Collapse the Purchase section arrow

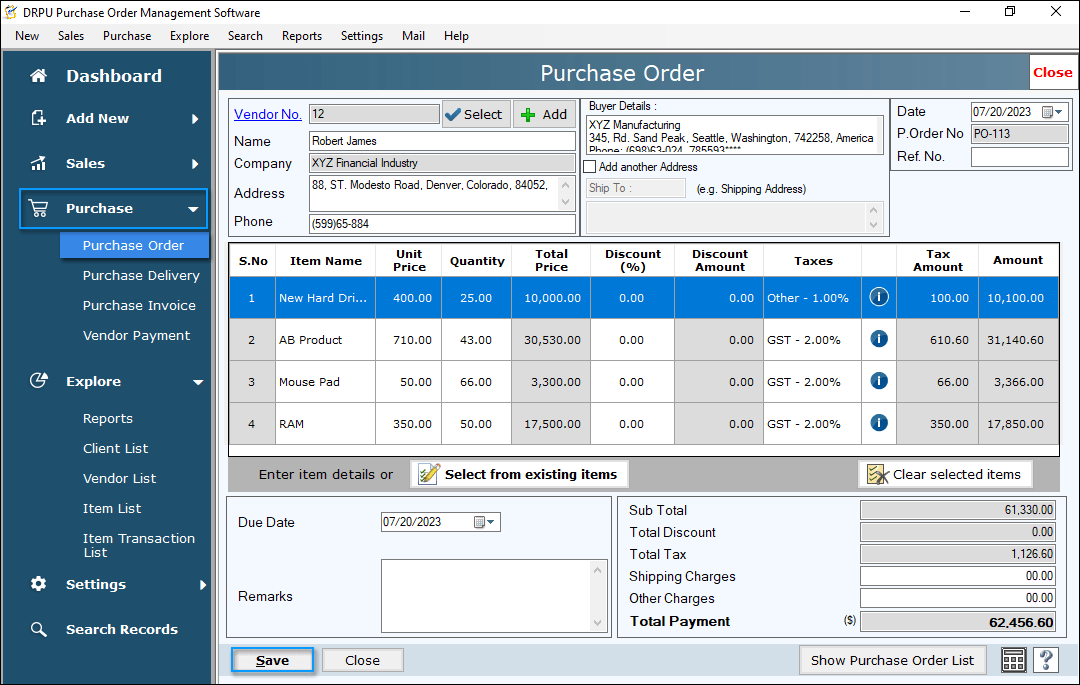(x=194, y=209)
